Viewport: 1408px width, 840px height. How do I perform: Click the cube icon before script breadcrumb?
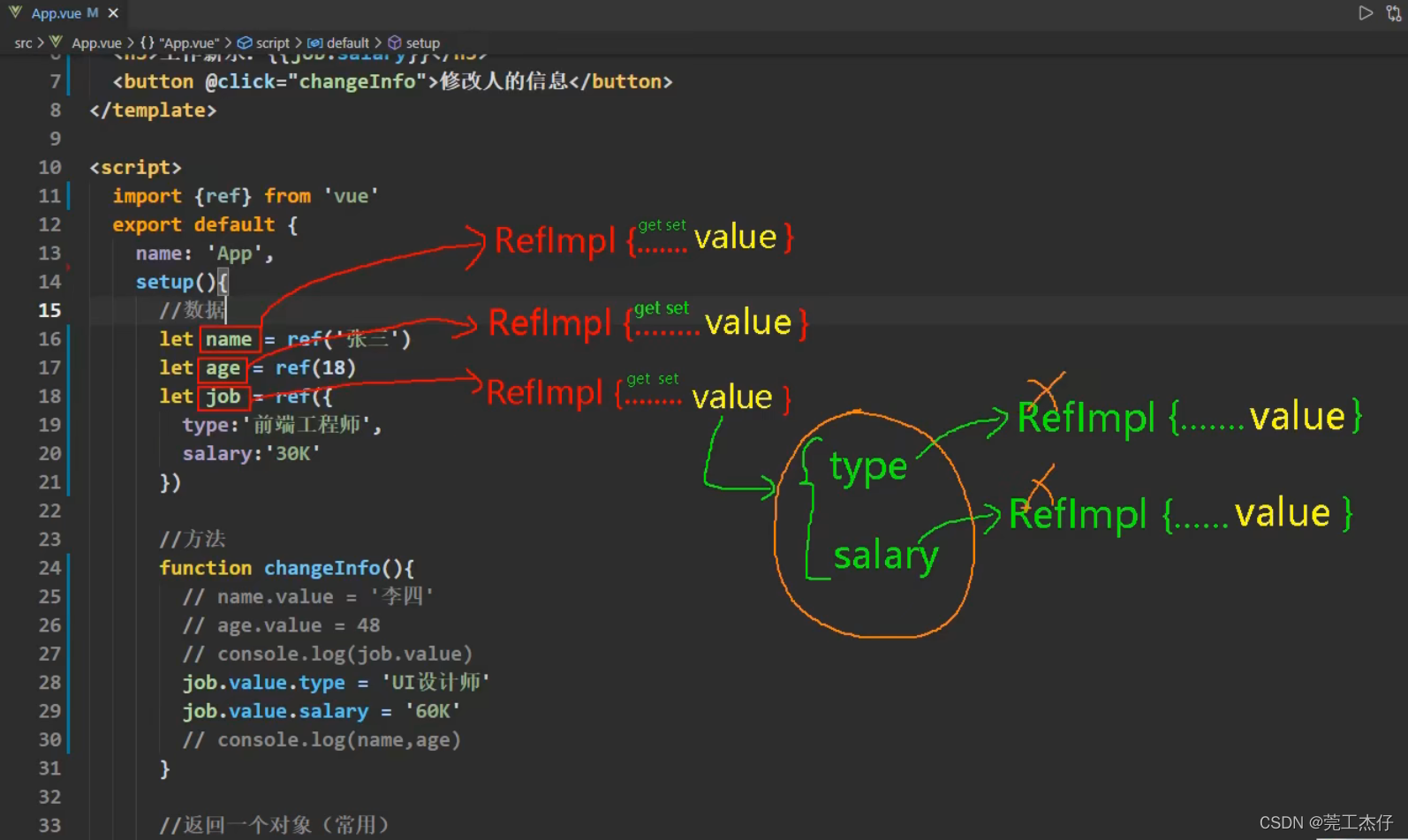coord(245,42)
